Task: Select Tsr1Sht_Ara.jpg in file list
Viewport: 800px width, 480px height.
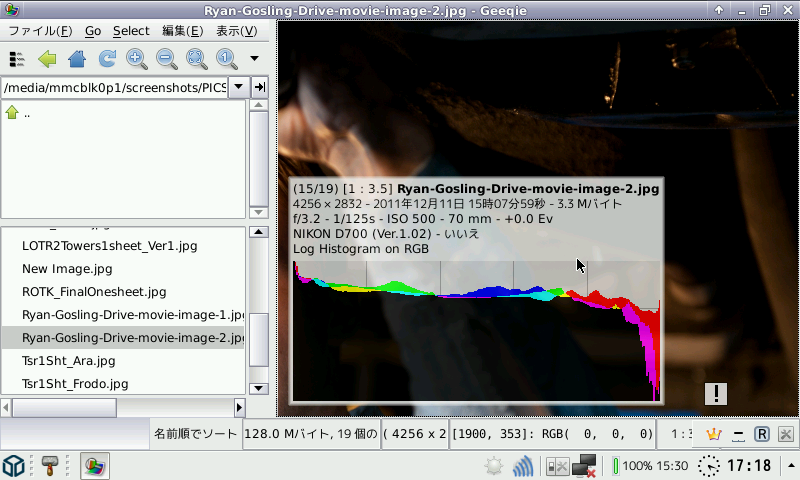Action: 123,361
